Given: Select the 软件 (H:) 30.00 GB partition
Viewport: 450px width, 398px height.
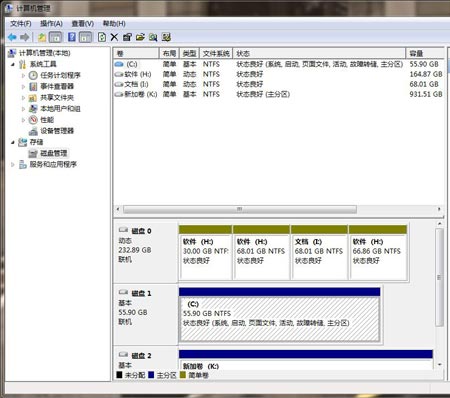Looking at the screenshot, I should click(205, 253).
